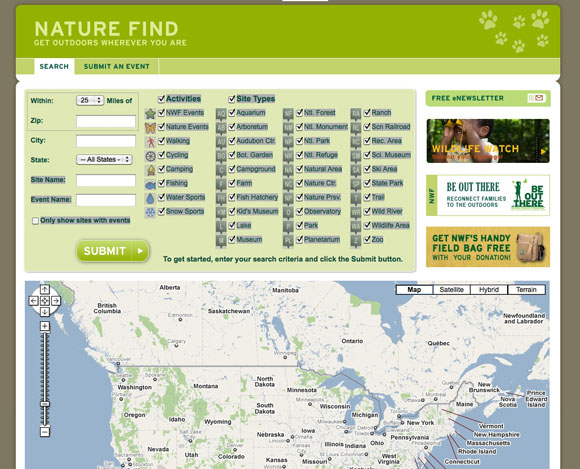The height and width of the screenshot is (469, 580).
Task: Click the Trail site marker icon
Action: coord(356,199)
